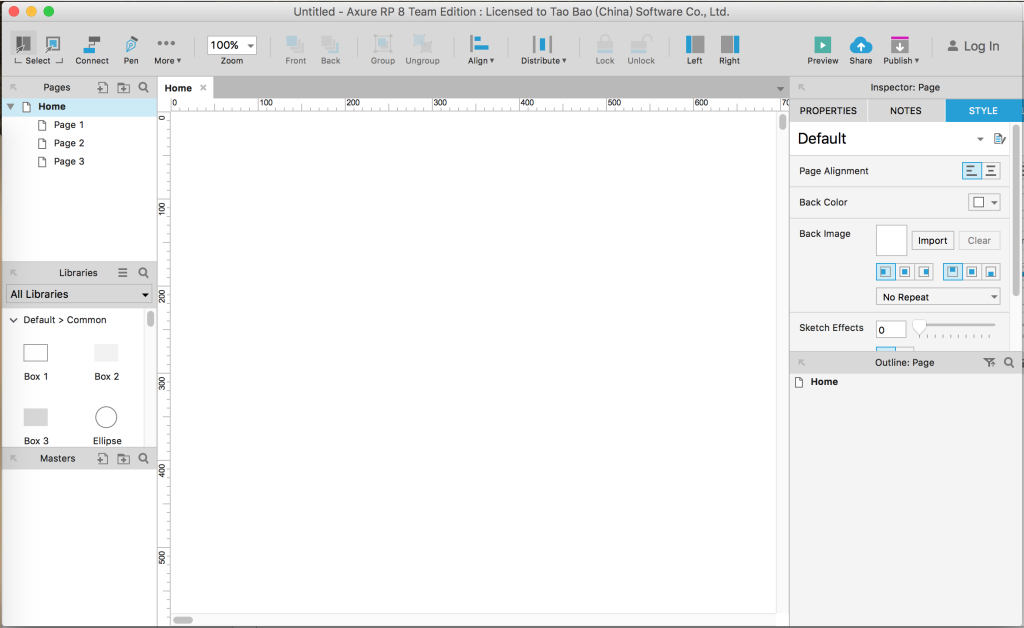Add a new folder in Masters panel

click(123, 458)
